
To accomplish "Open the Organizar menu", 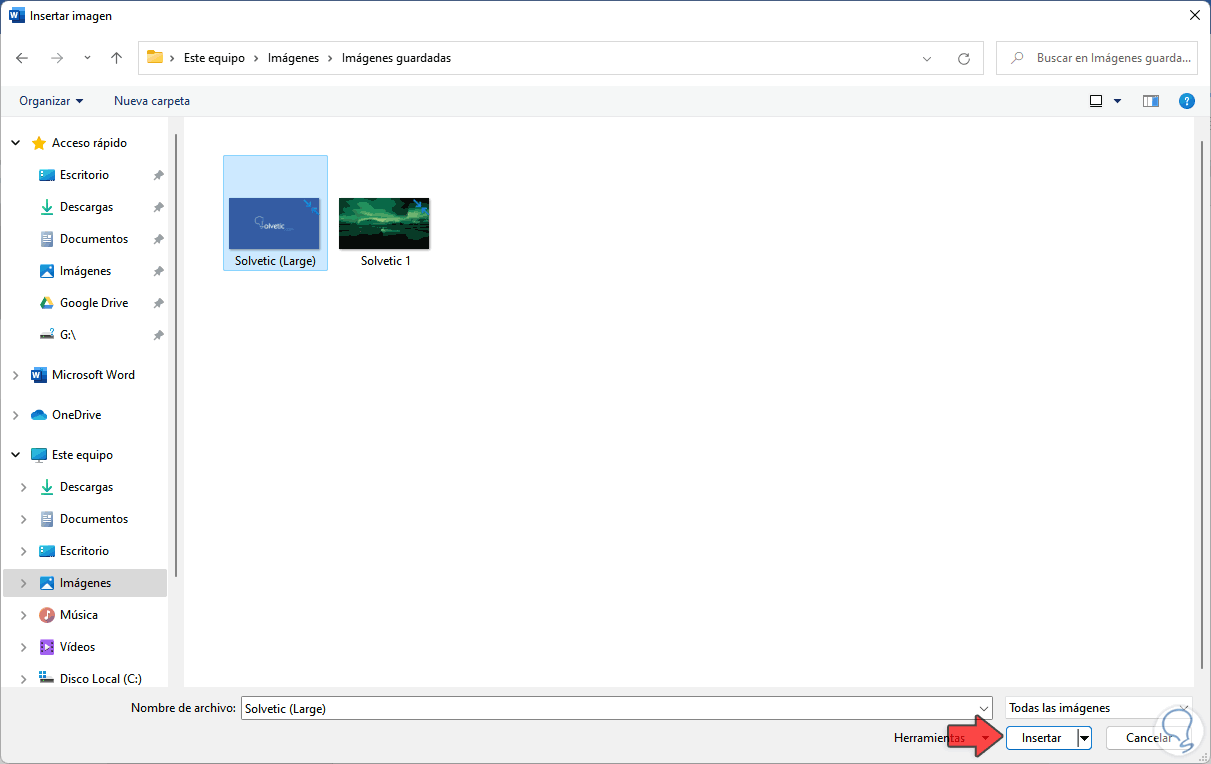I will [x=51, y=101].
